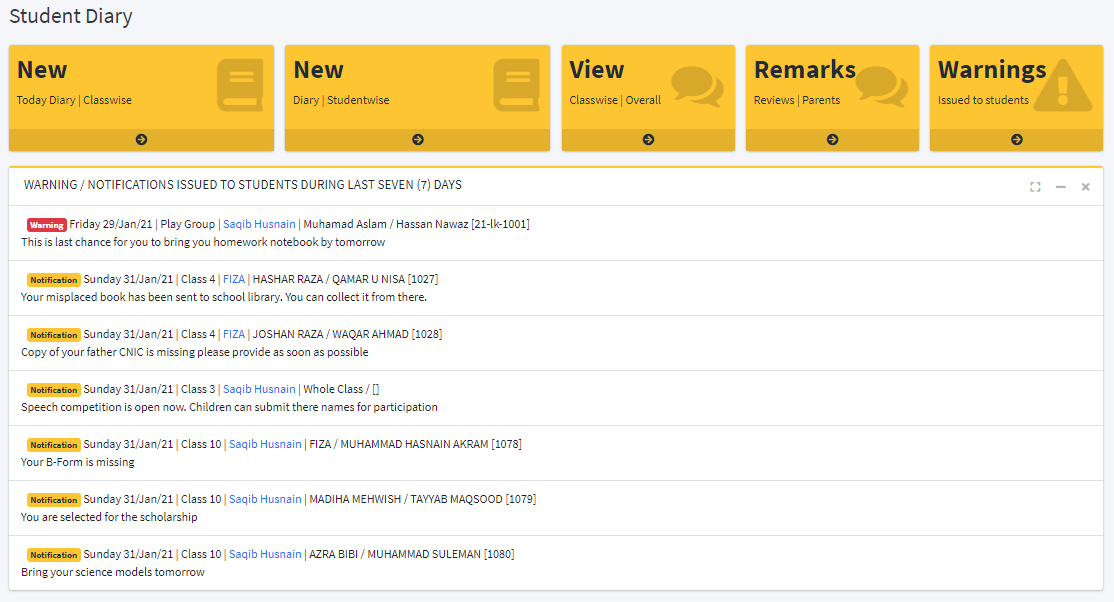Click Saqib Husnain link in AZRA BIBI entry

pos(265,554)
